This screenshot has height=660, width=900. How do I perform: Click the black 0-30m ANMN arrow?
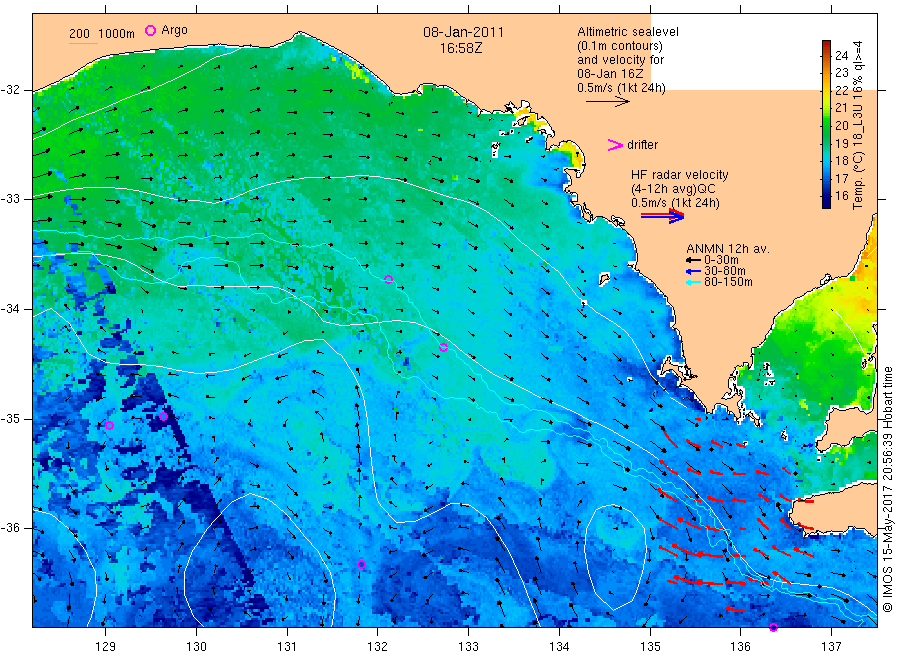pyautogui.click(x=694, y=261)
